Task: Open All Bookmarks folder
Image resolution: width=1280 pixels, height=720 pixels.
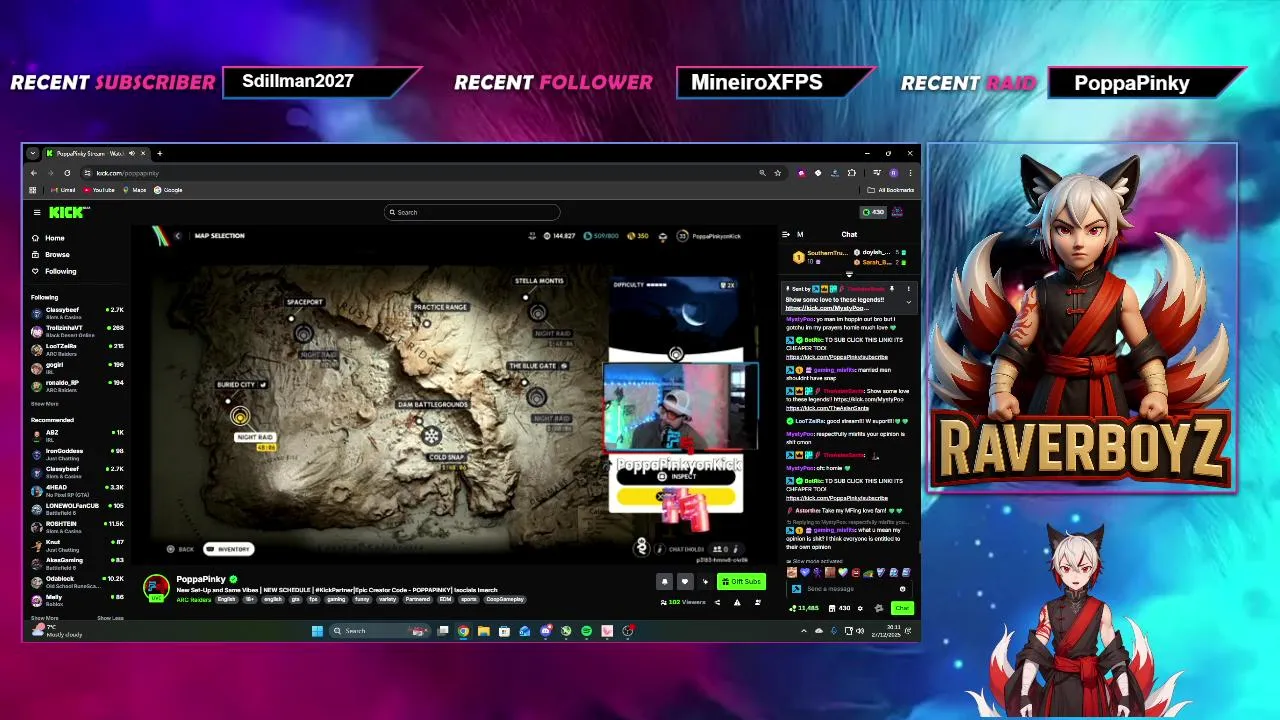Action: (891, 190)
